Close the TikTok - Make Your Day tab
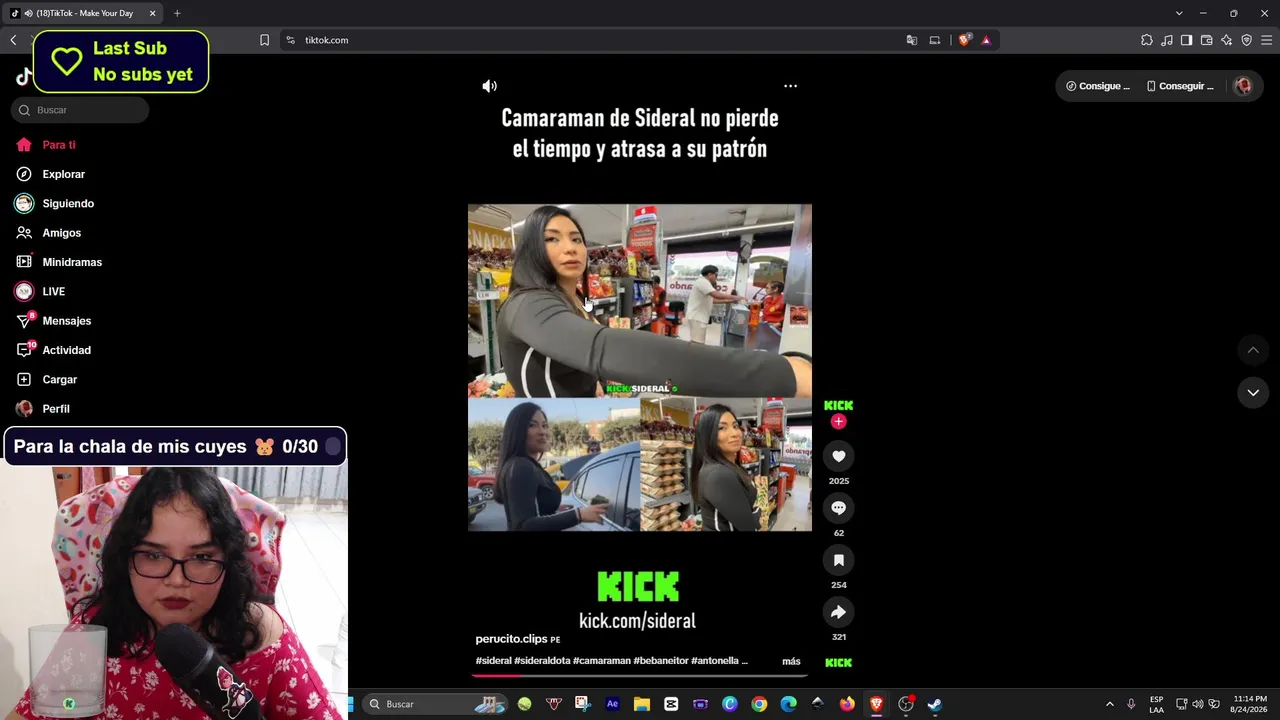1280x720 pixels. point(152,13)
